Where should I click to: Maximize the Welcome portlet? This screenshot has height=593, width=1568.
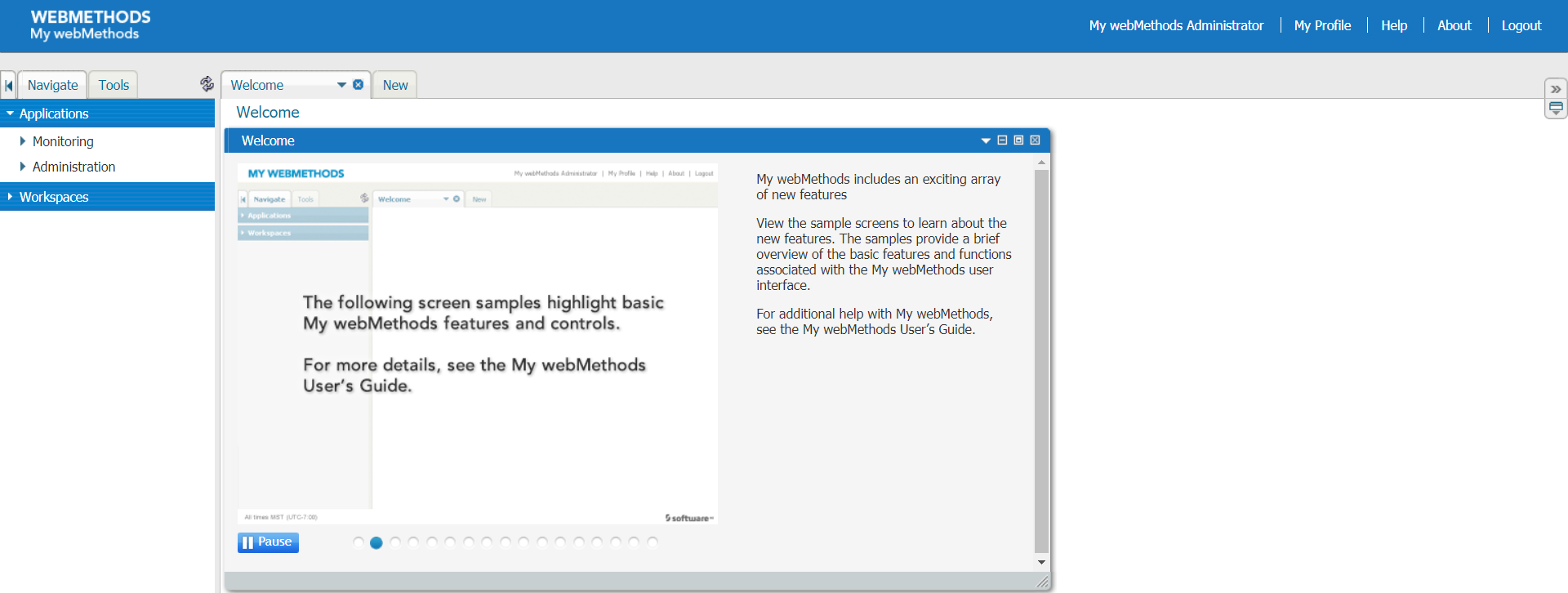coord(1018,140)
